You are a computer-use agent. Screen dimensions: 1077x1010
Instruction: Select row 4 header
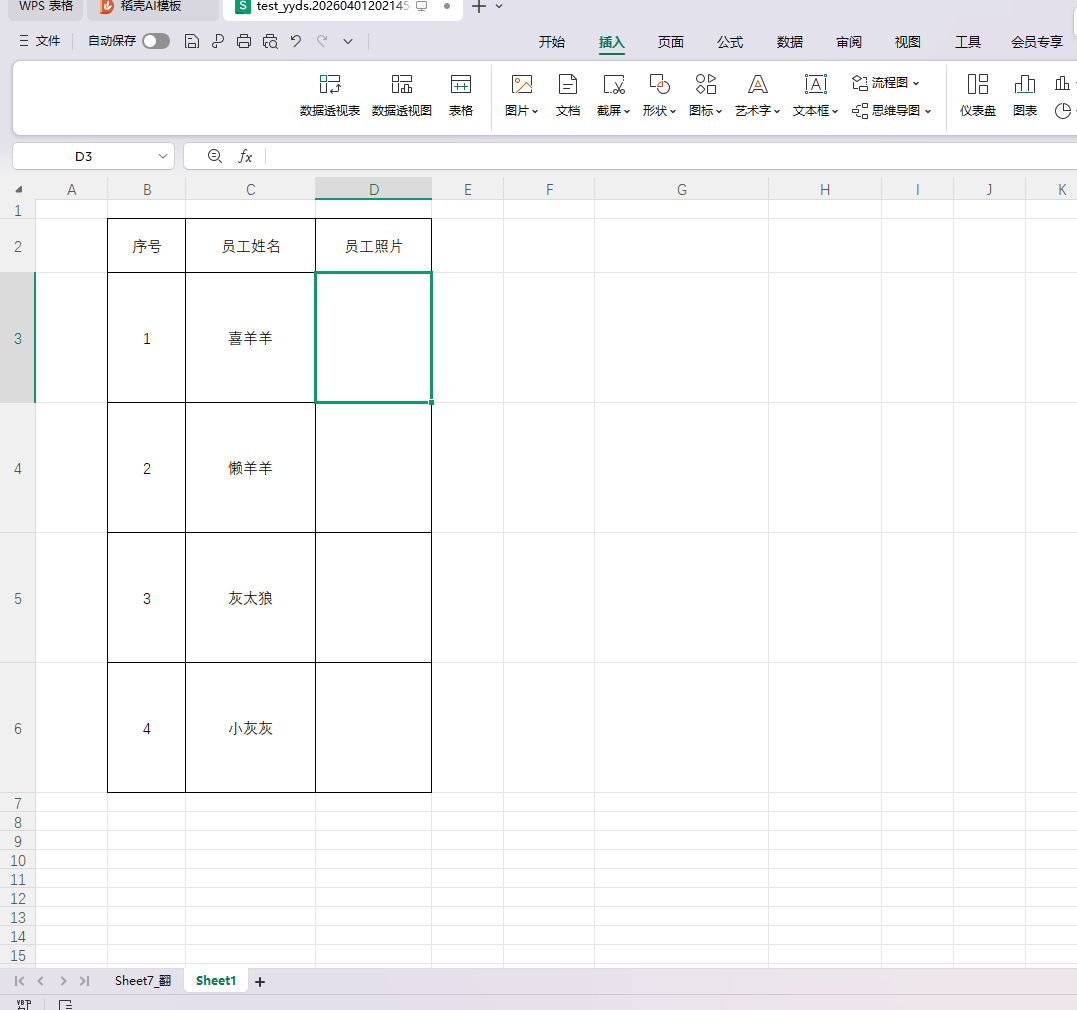18,468
